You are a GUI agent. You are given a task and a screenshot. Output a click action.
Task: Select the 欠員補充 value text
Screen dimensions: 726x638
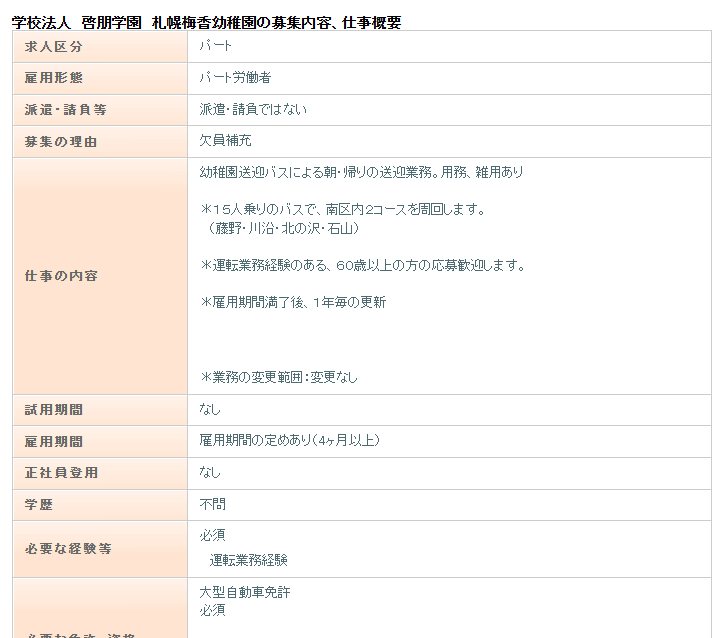[x=225, y=142]
